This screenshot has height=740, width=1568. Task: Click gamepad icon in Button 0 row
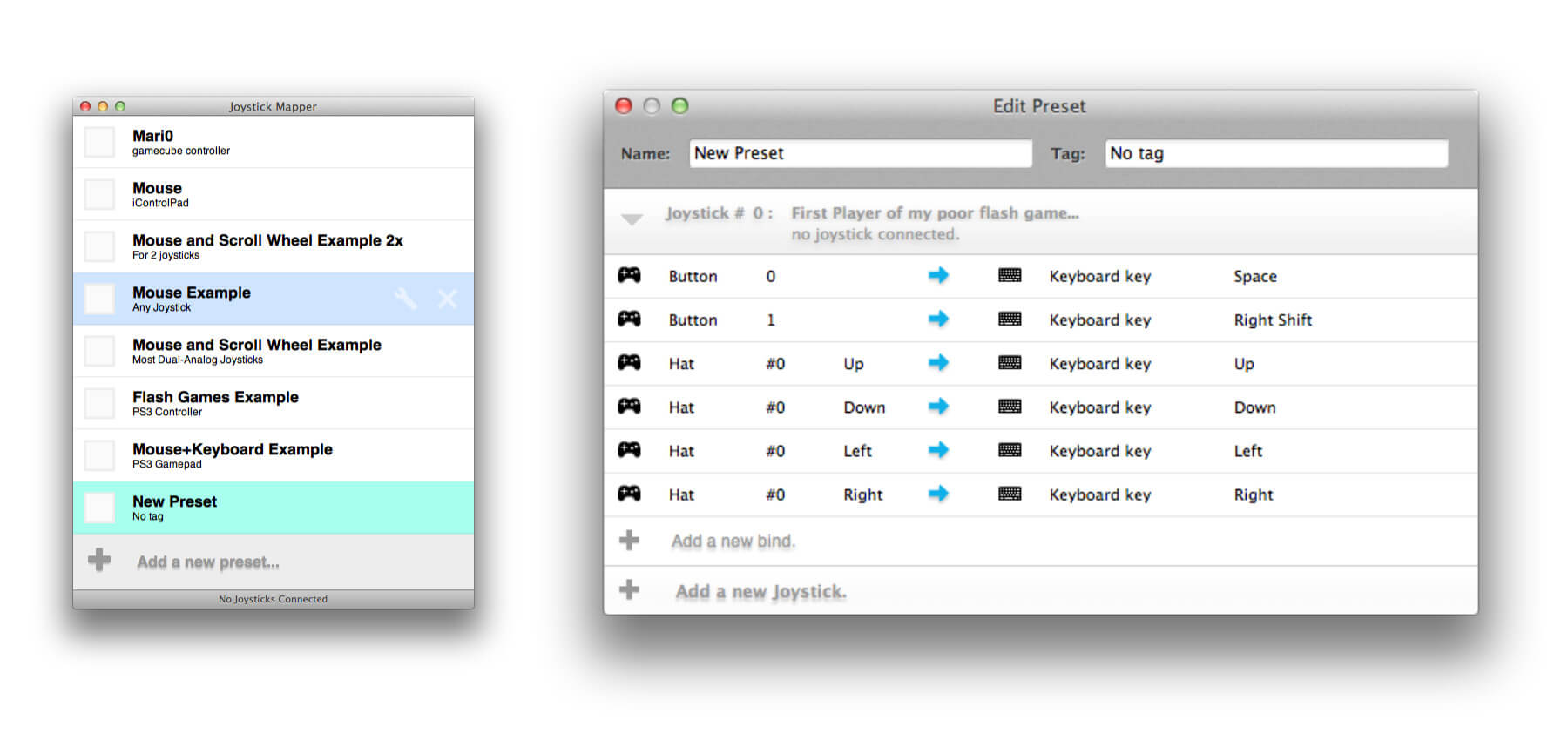629,276
